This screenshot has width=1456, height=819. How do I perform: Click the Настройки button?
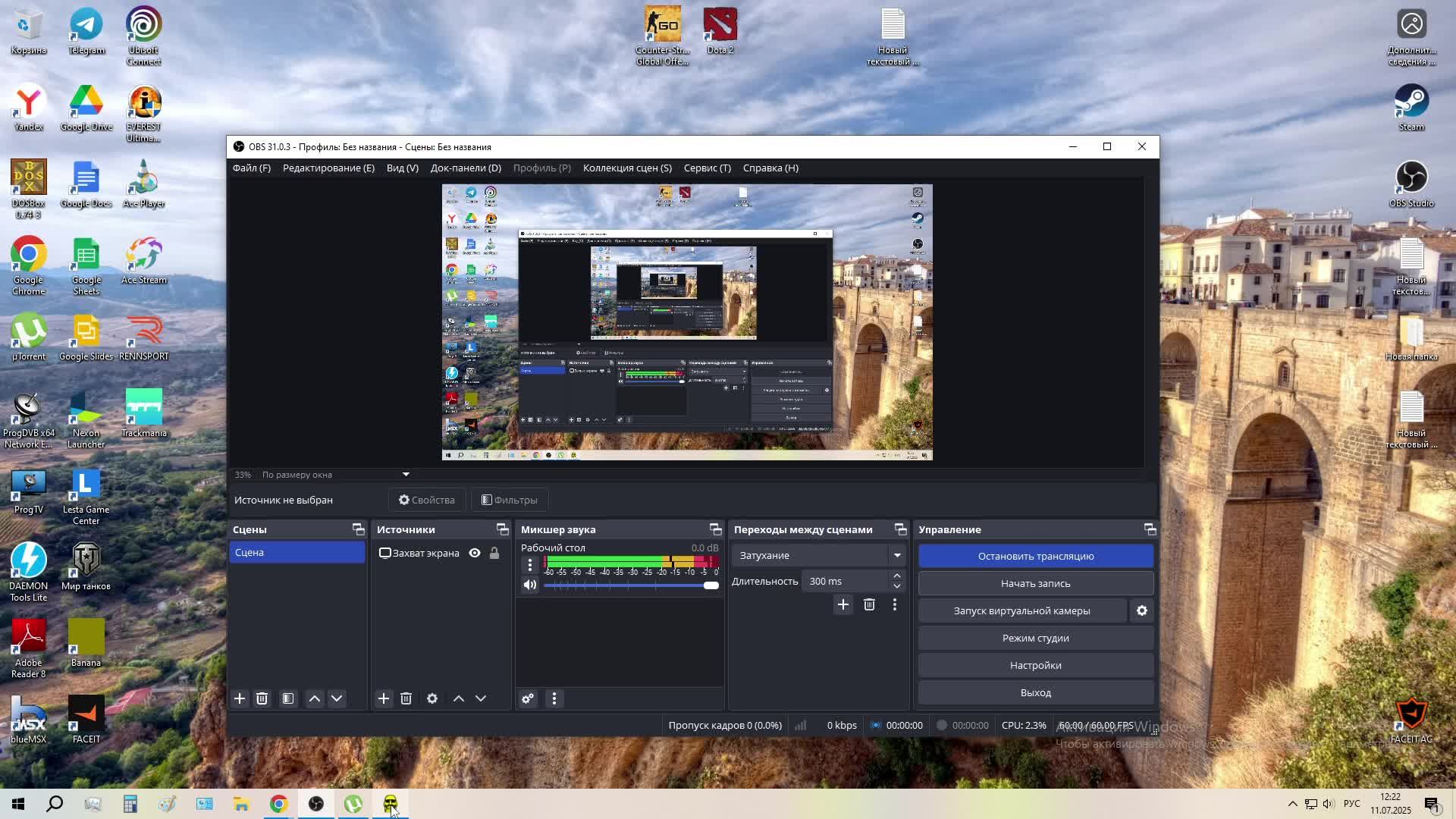coord(1035,665)
